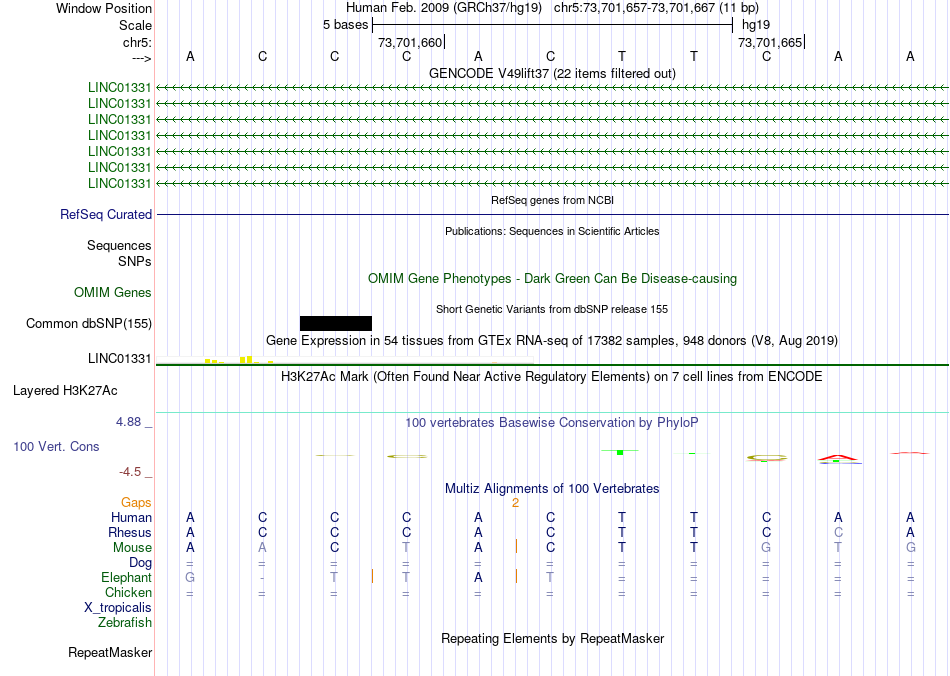950x676 pixels.
Task: Open the GTEx Gene Expression track title
Action: [552, 340]
